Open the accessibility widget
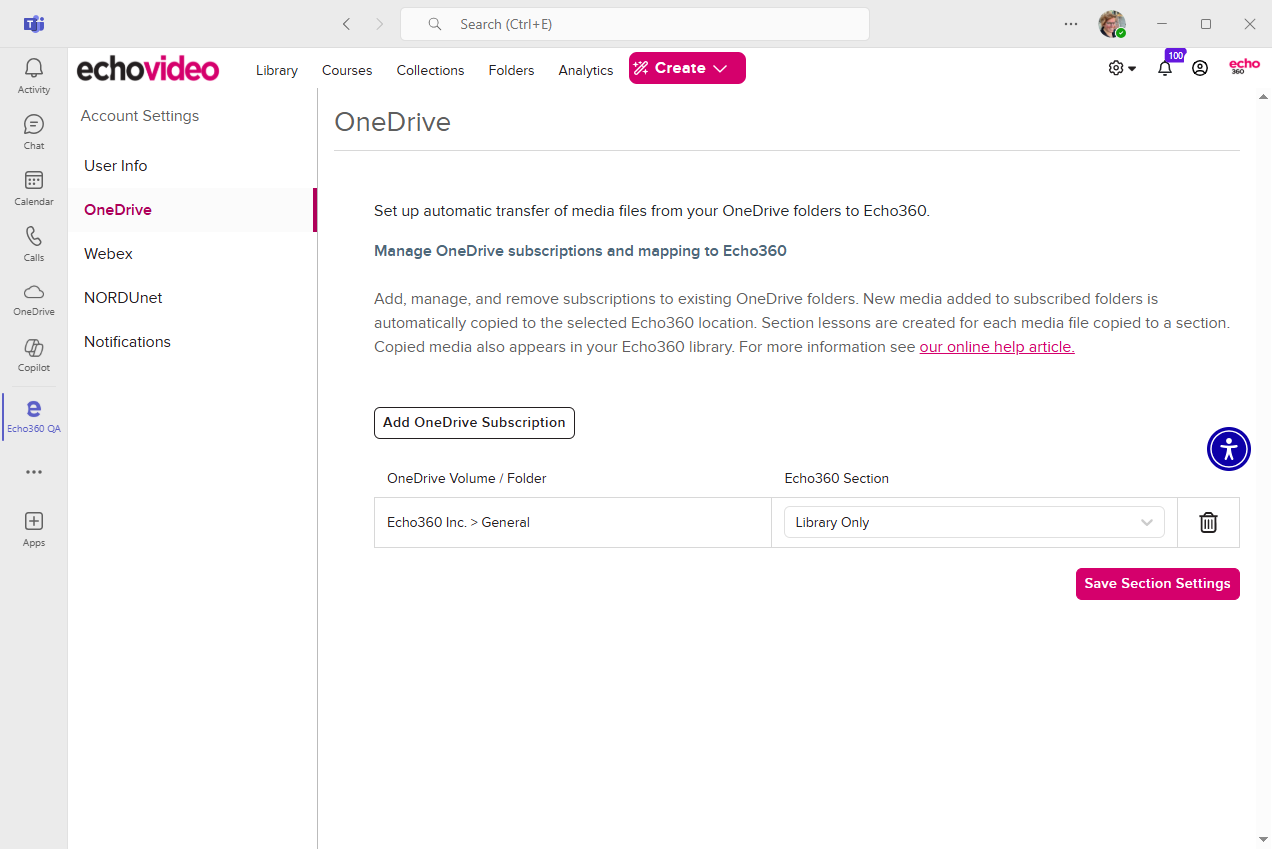Viewport: 1272px width, 849px height. pos(1229,449)
